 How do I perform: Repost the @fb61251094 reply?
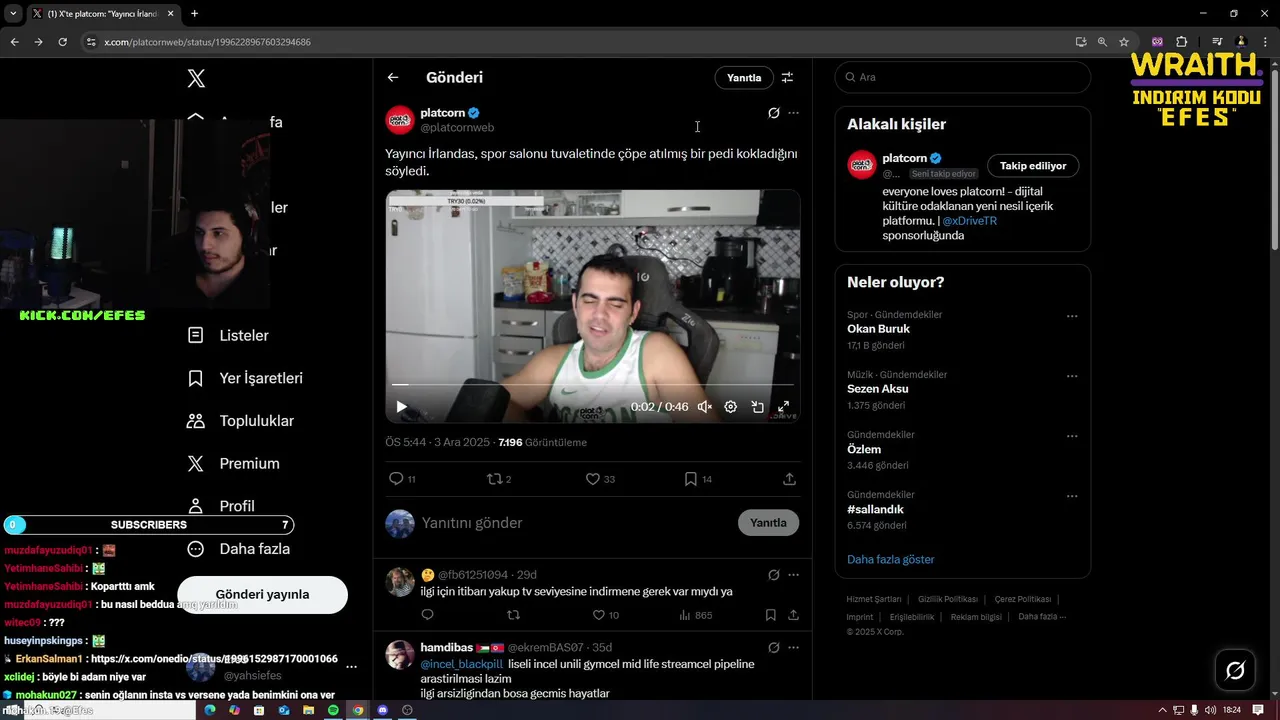coord(514,615)
